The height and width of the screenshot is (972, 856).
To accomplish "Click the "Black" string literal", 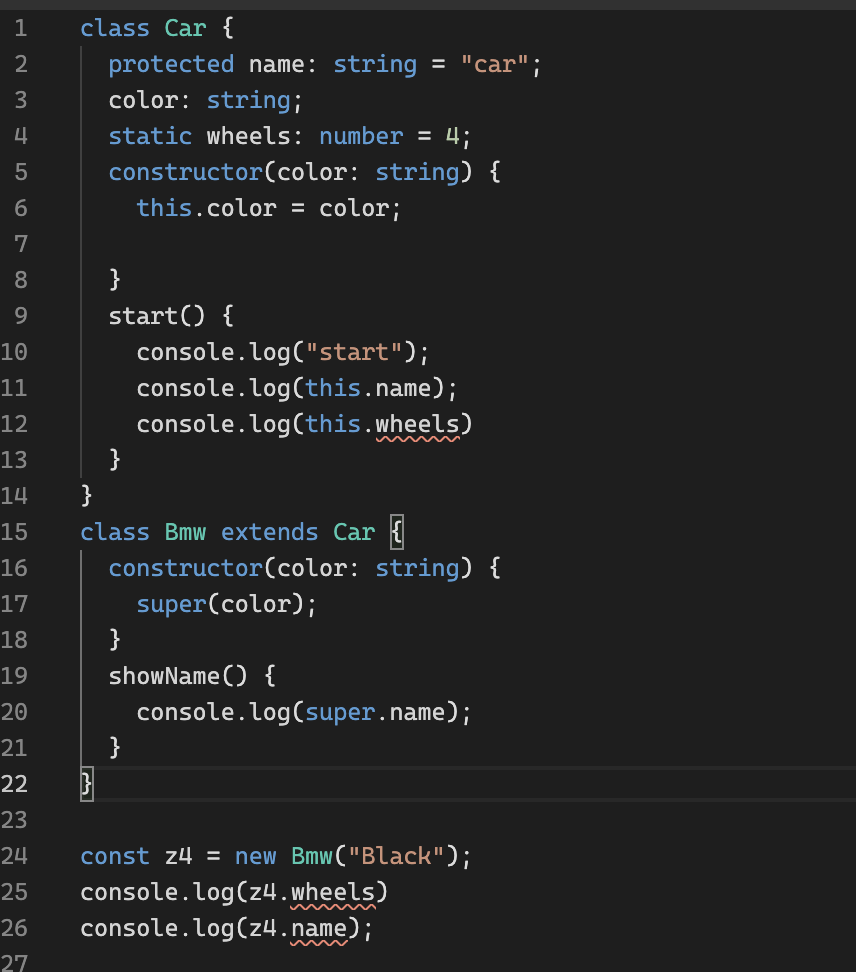I will [396, 856].
